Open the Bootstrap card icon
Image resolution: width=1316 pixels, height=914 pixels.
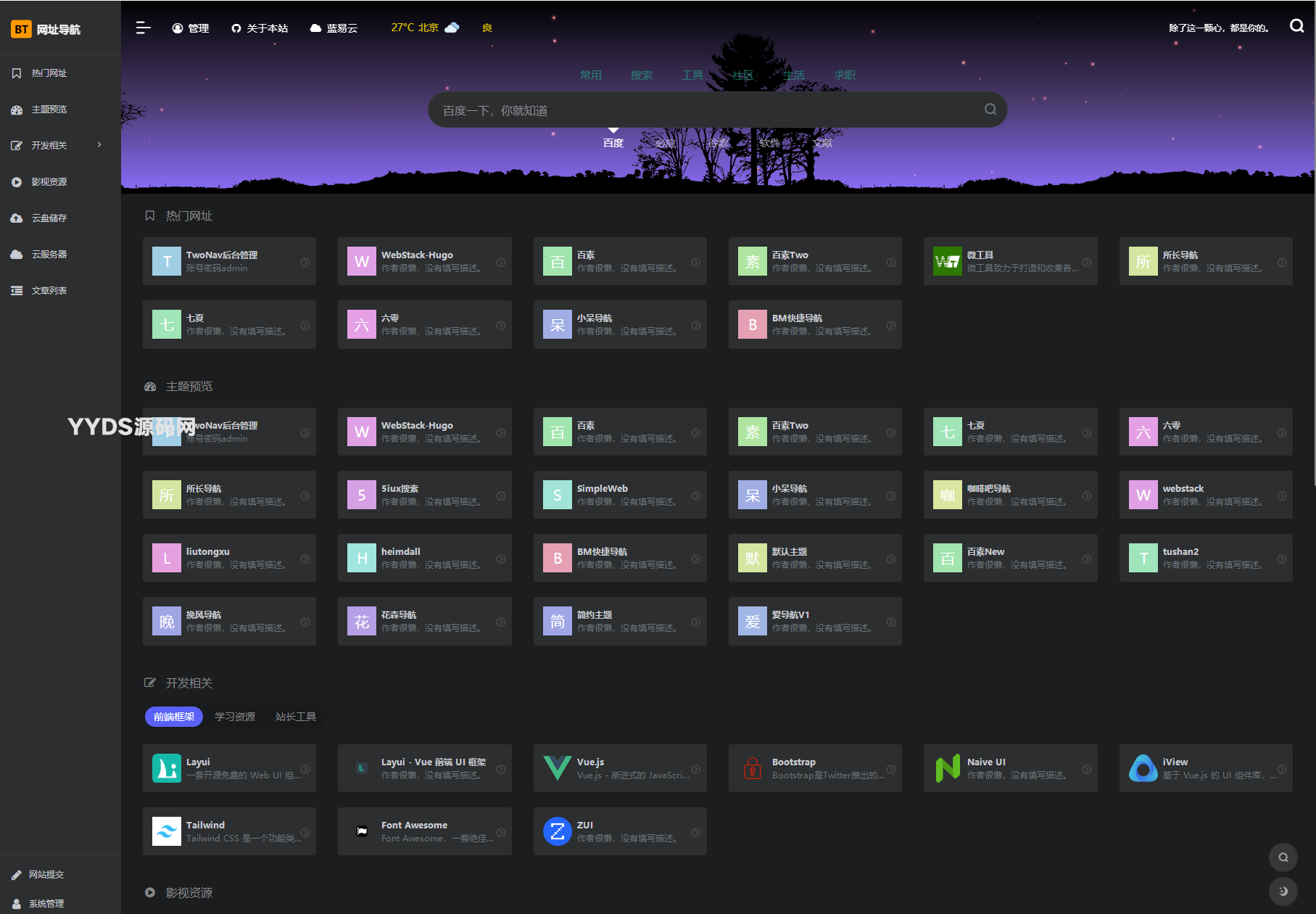(x=752, y=768)
